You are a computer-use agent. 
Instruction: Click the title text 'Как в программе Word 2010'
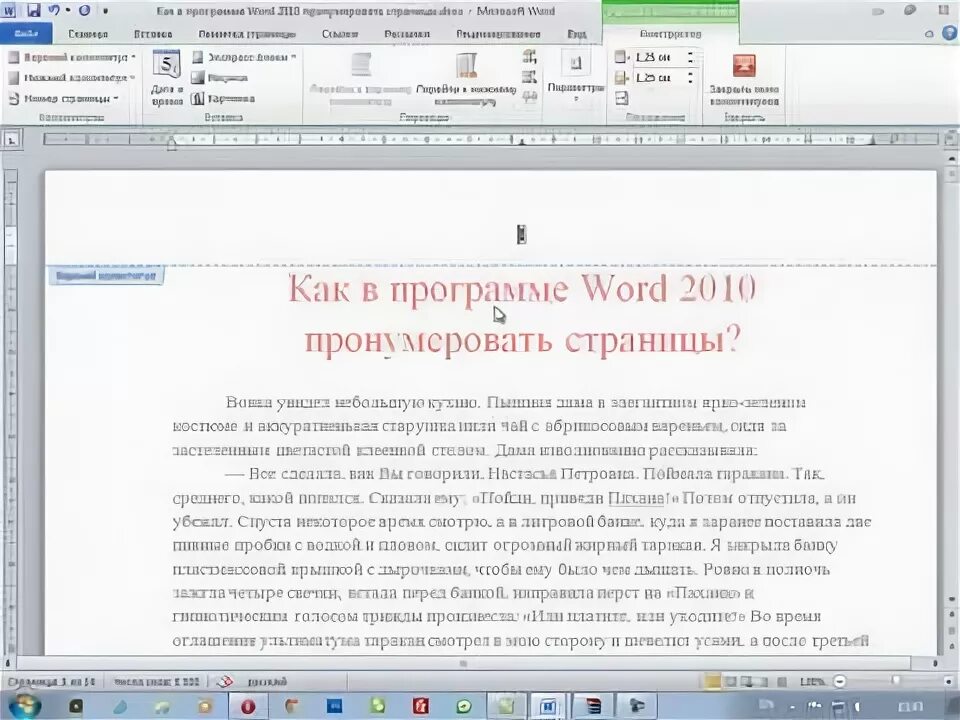[x=521, y=289]
